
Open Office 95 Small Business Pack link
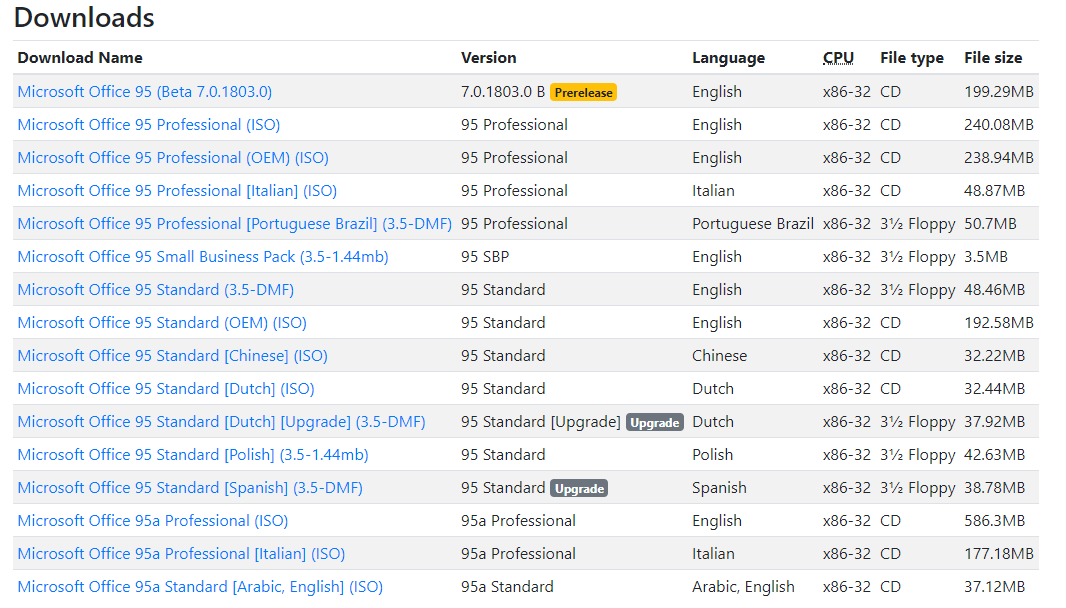pos(203,257)
